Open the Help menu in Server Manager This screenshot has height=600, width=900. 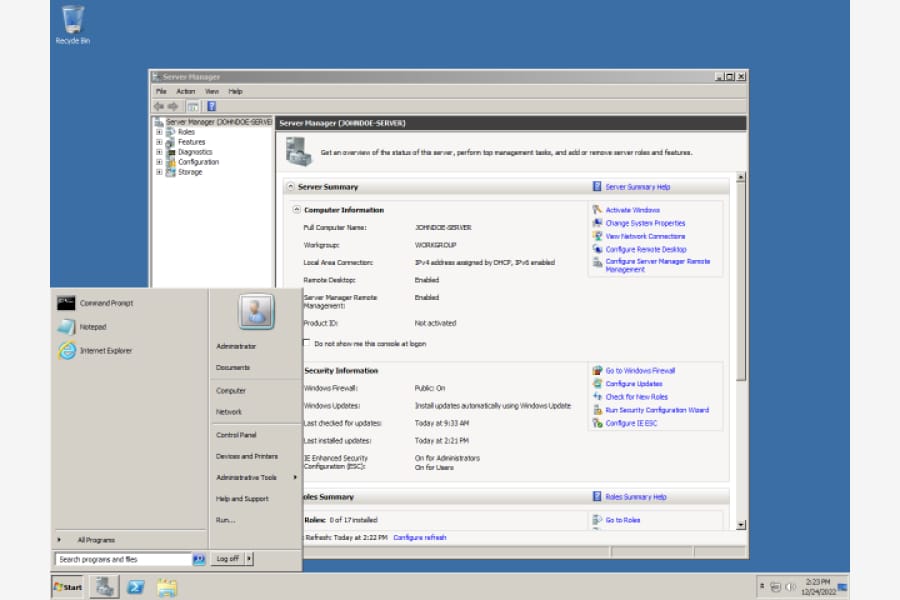[x=235, y=91]
